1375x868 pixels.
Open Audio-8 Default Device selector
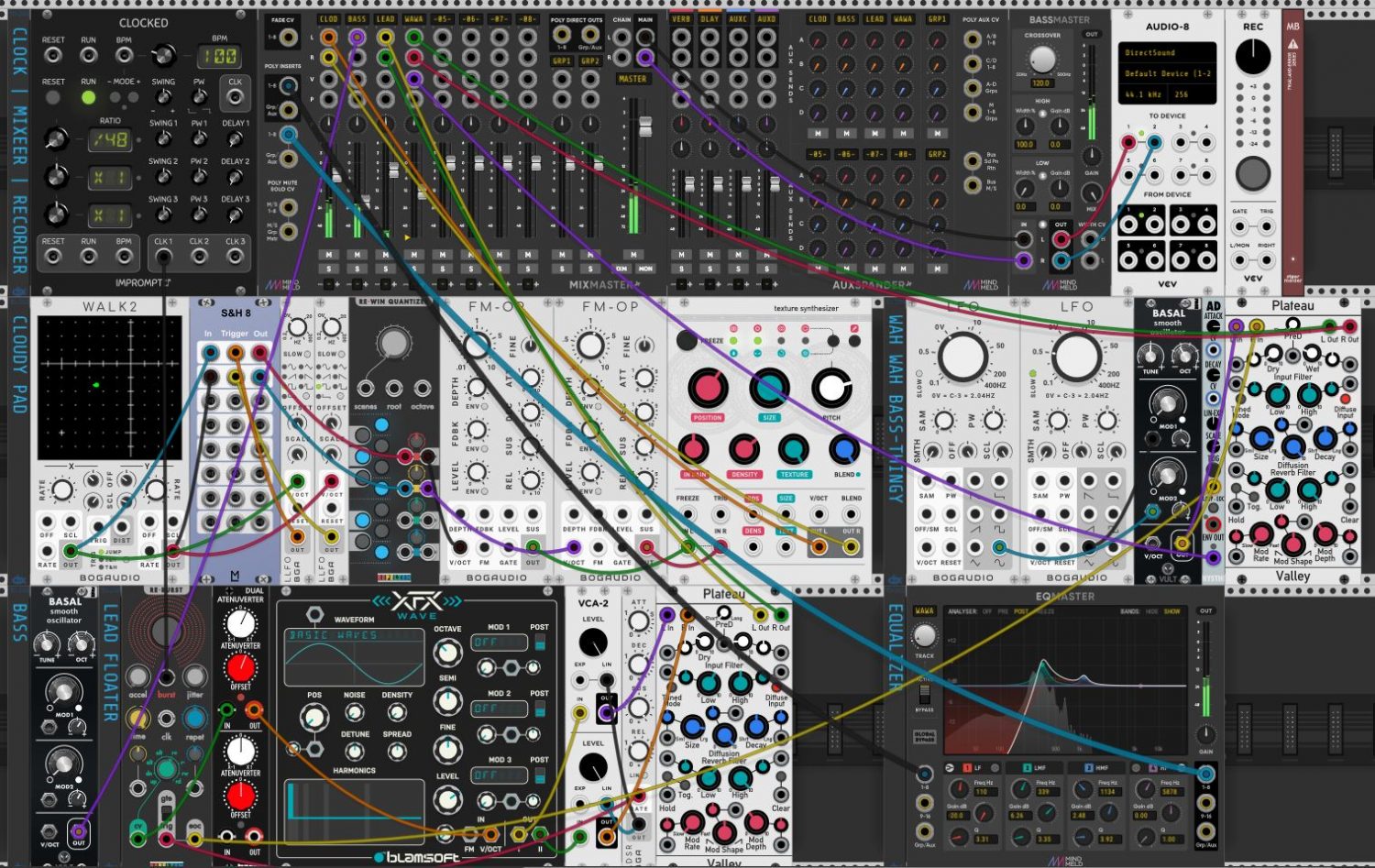(1167, 73)
